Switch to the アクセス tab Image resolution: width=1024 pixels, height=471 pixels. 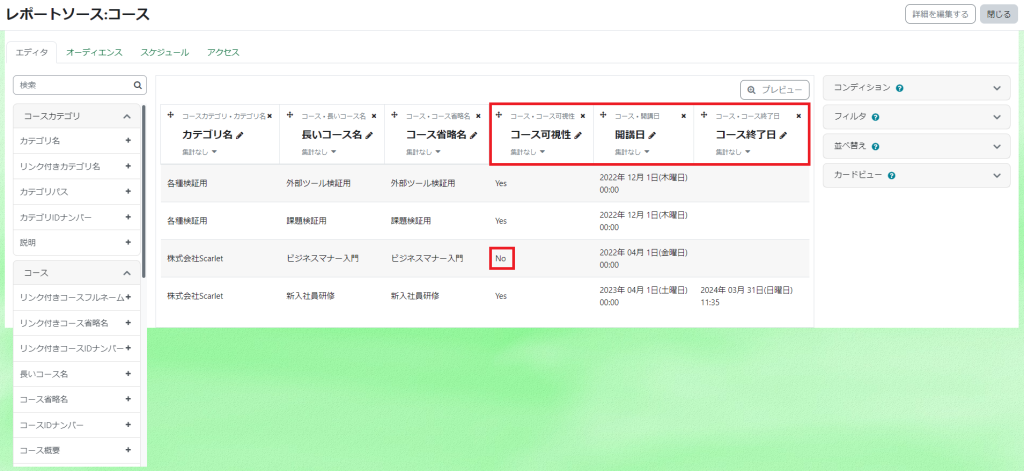pos(223,52)
